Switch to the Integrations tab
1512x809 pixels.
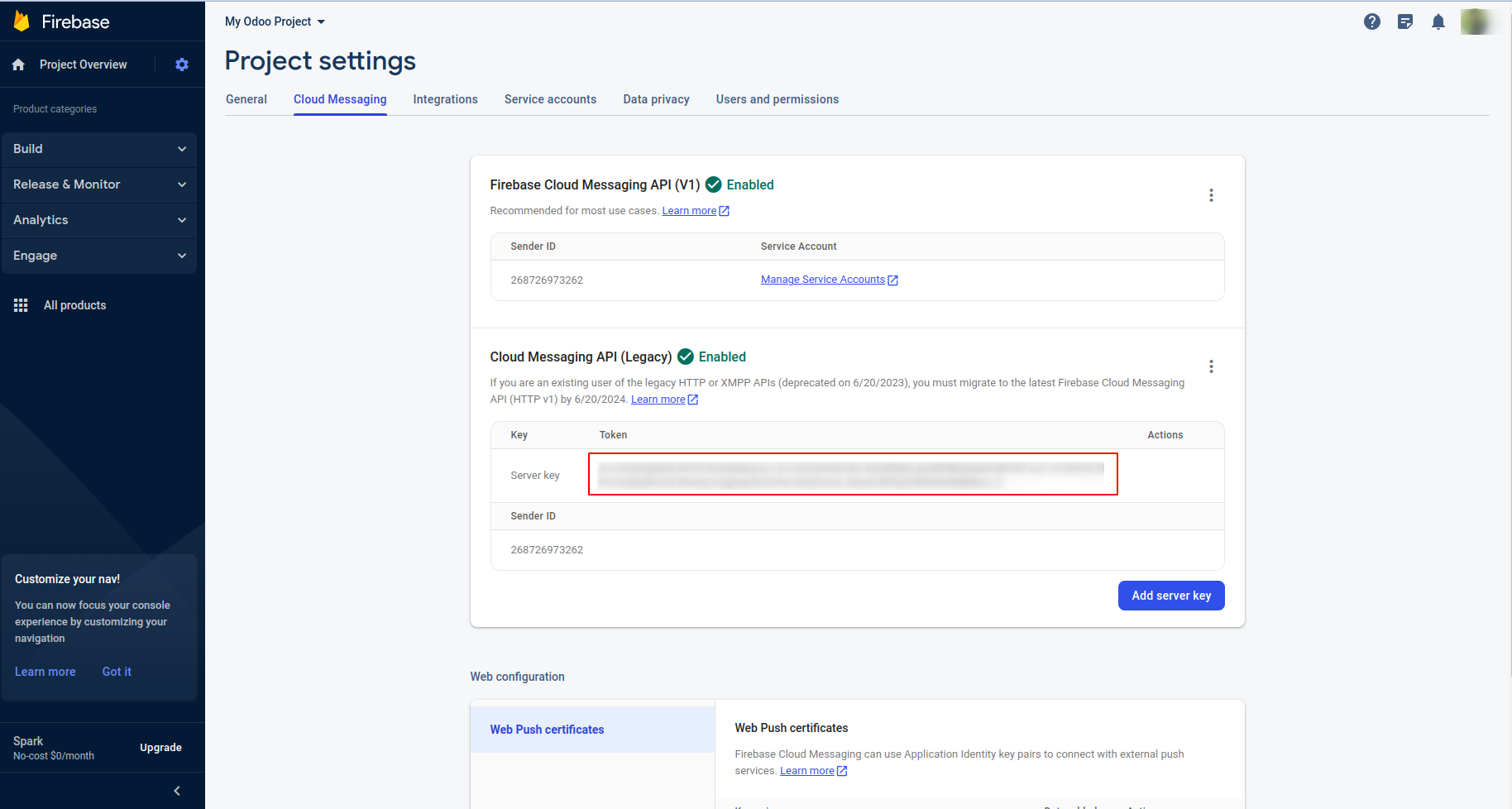tap(445, 99)
